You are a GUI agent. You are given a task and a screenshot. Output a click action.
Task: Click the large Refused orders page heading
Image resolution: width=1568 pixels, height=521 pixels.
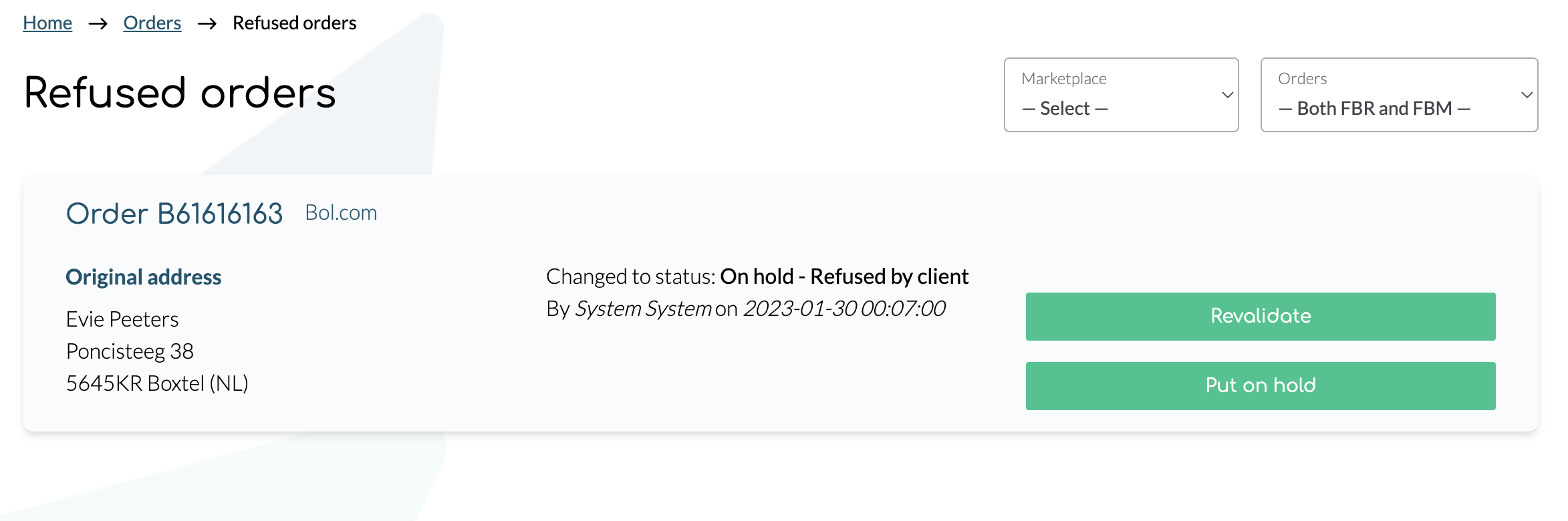point(180,93)
